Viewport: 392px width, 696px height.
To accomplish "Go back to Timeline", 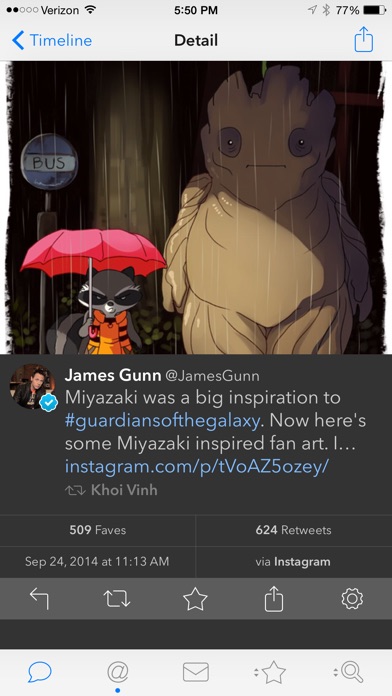I will pos(52,40).
